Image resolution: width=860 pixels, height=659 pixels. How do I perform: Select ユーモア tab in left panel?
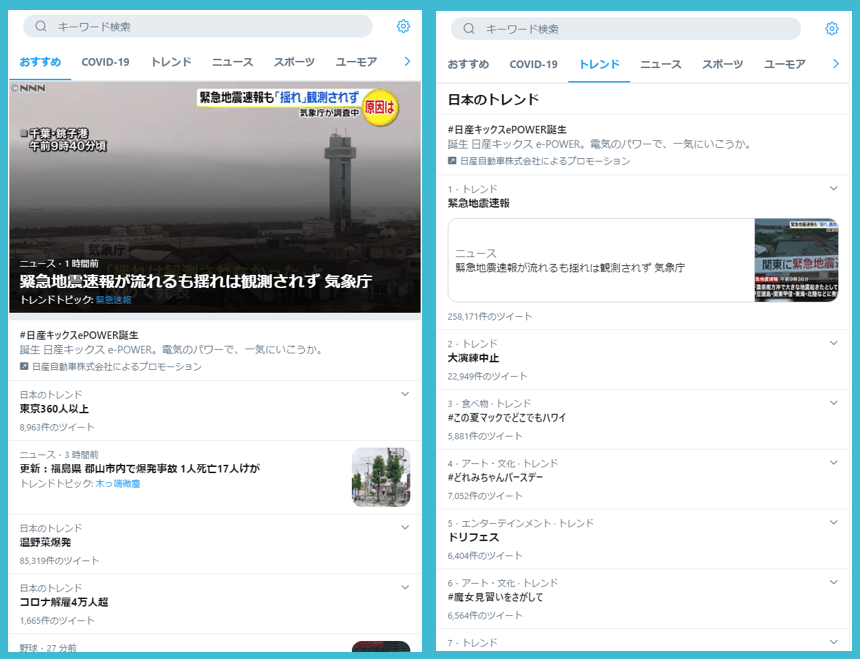(x=357, y=62)
